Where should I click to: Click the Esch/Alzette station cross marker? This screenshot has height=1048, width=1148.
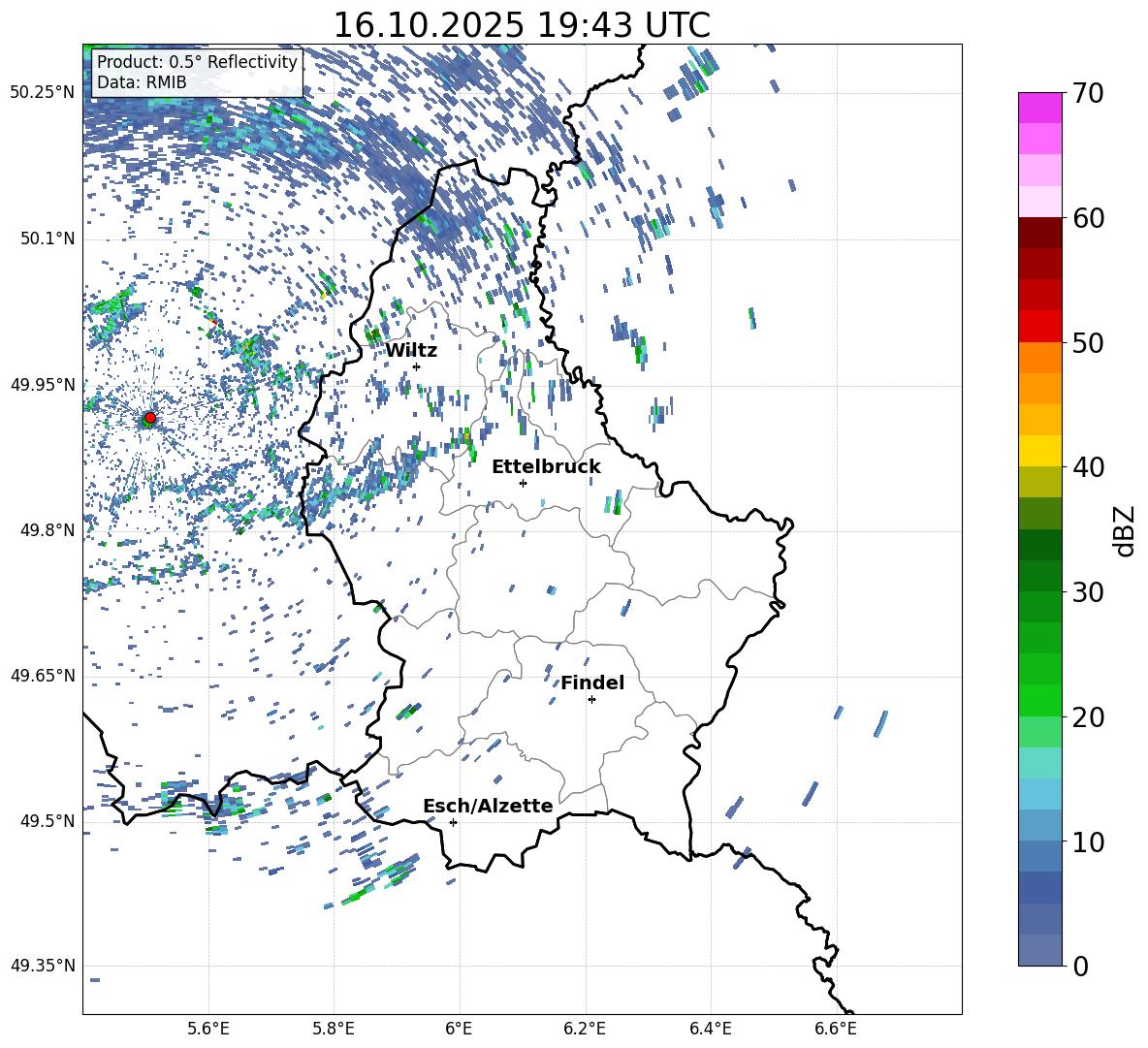click(x=453, y=822)
